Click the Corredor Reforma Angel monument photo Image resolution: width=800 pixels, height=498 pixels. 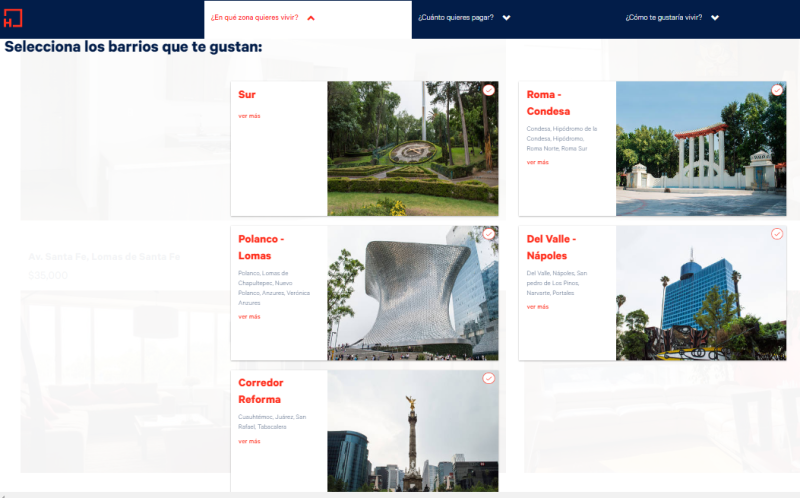(x=412, y=432)
